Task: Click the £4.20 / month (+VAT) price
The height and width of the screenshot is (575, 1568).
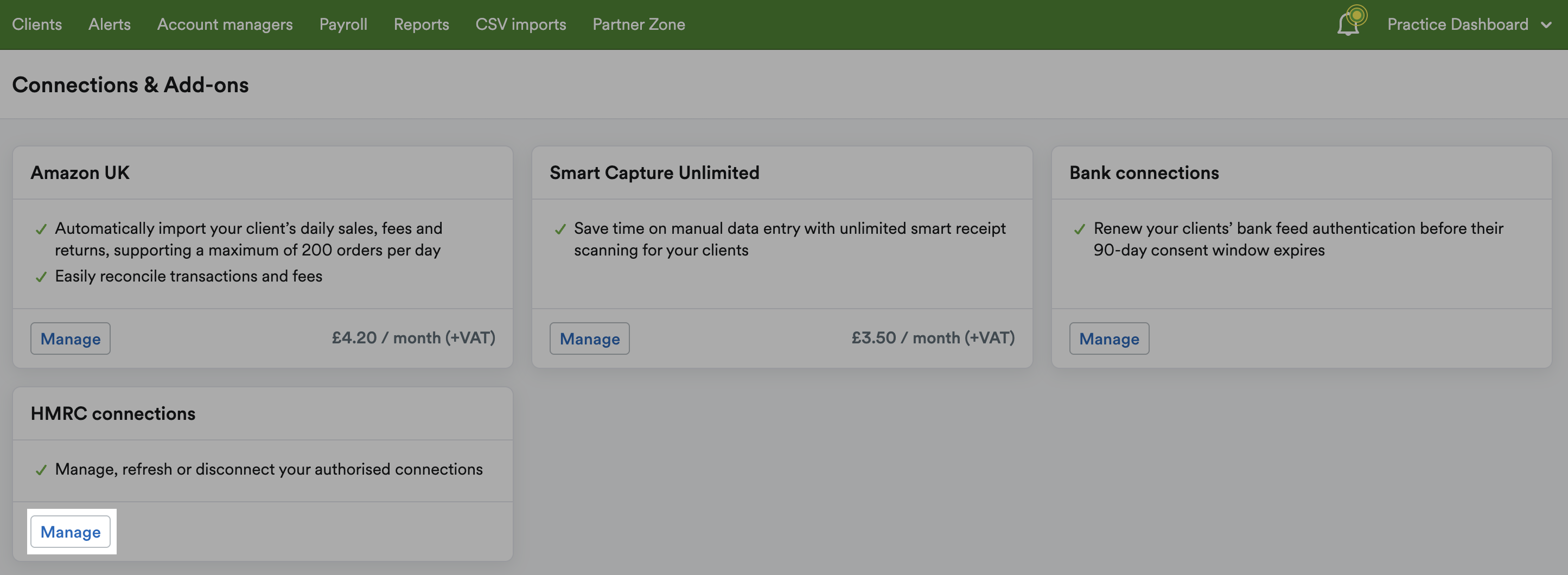Action: point(413,338)
